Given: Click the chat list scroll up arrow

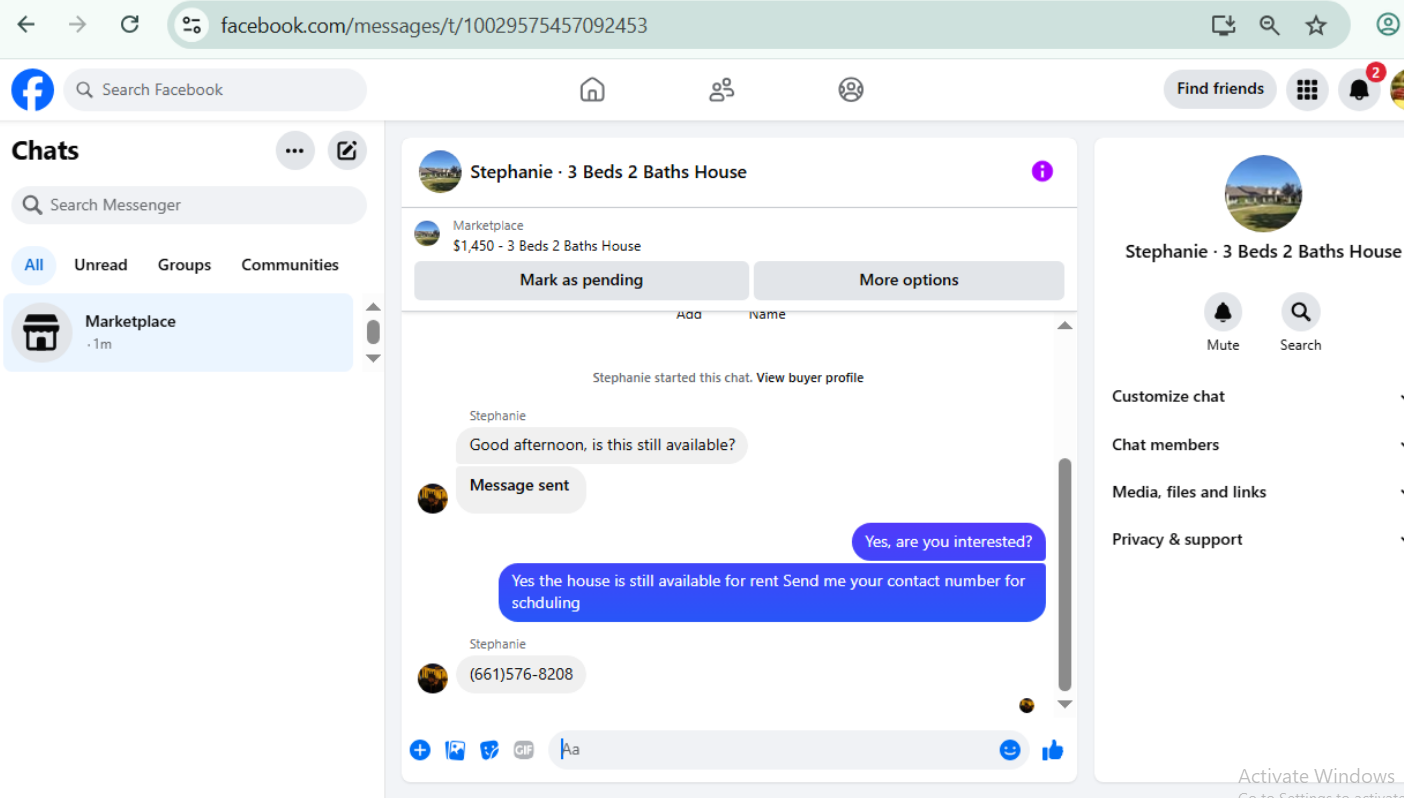Looking at the screenshot, I should (x=373, y=307).
